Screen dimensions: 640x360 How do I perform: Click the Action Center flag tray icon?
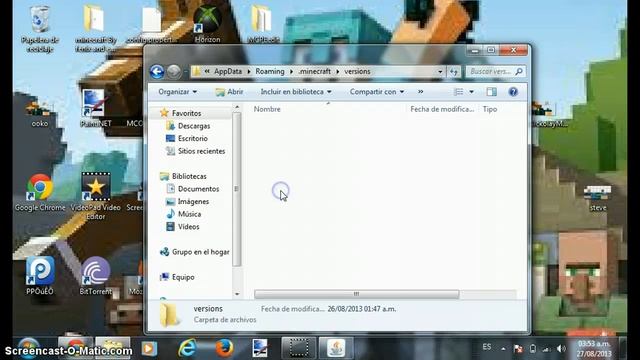click(x=518, y=349)
